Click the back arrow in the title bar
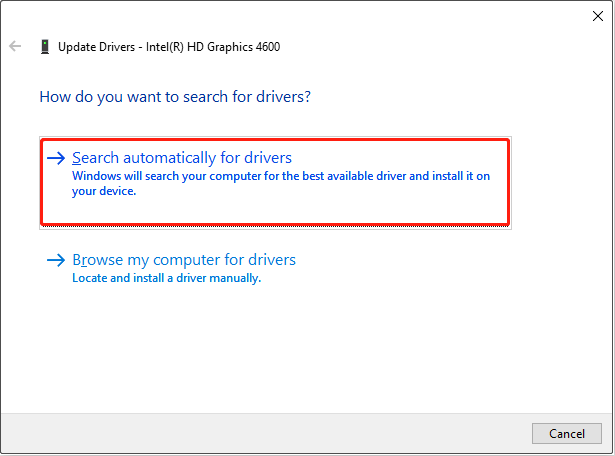This screenshot has width=615, height=456. (x=15, y=46)
